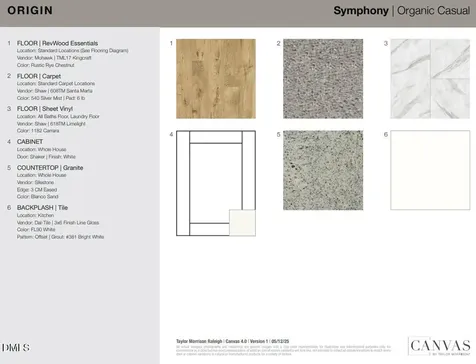Viewport: 476px width, 364px height.
Task: Select the CABINET heading
Action: click(x=30, y=142)
